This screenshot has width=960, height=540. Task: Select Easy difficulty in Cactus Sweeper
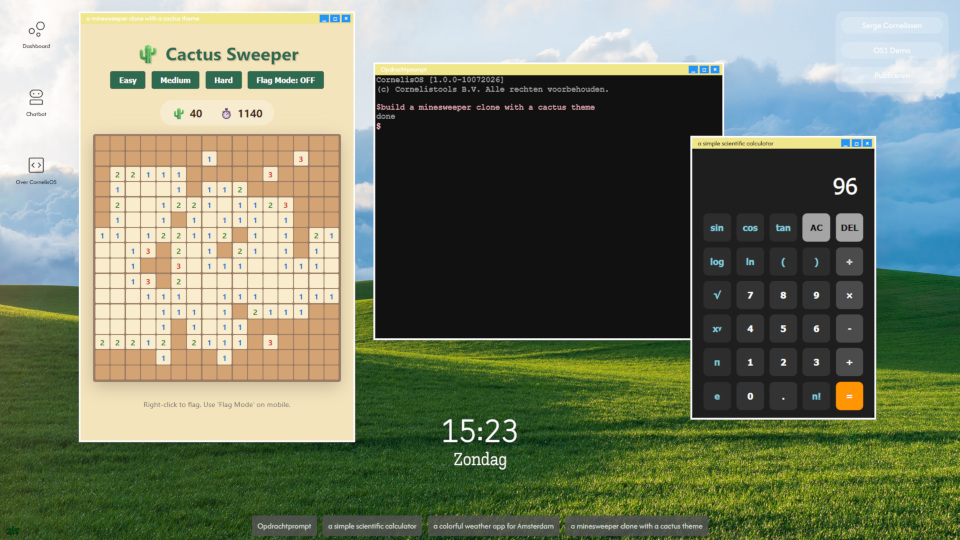point(127,80)
